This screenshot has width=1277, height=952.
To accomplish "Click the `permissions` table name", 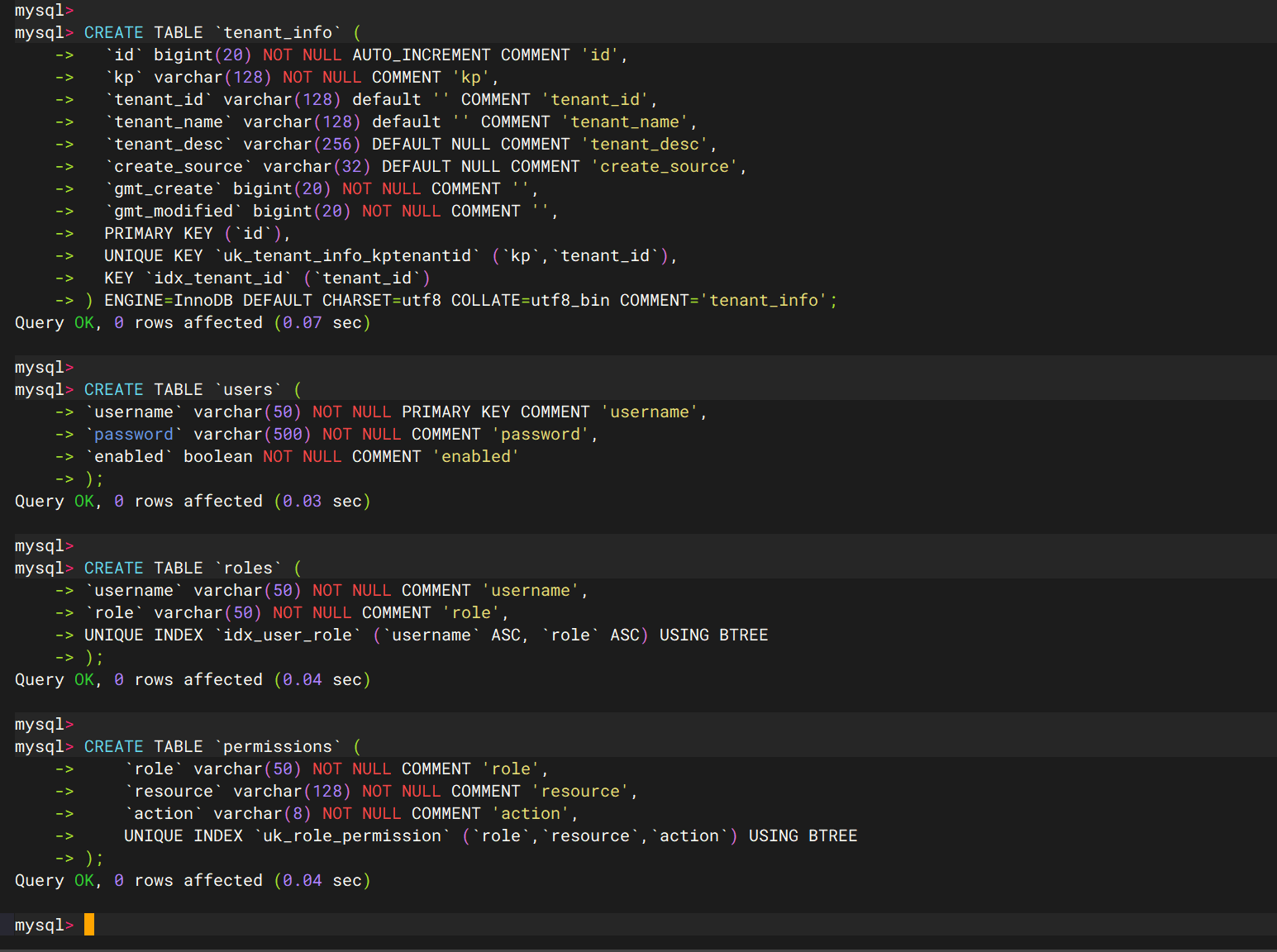I will 278,747.
